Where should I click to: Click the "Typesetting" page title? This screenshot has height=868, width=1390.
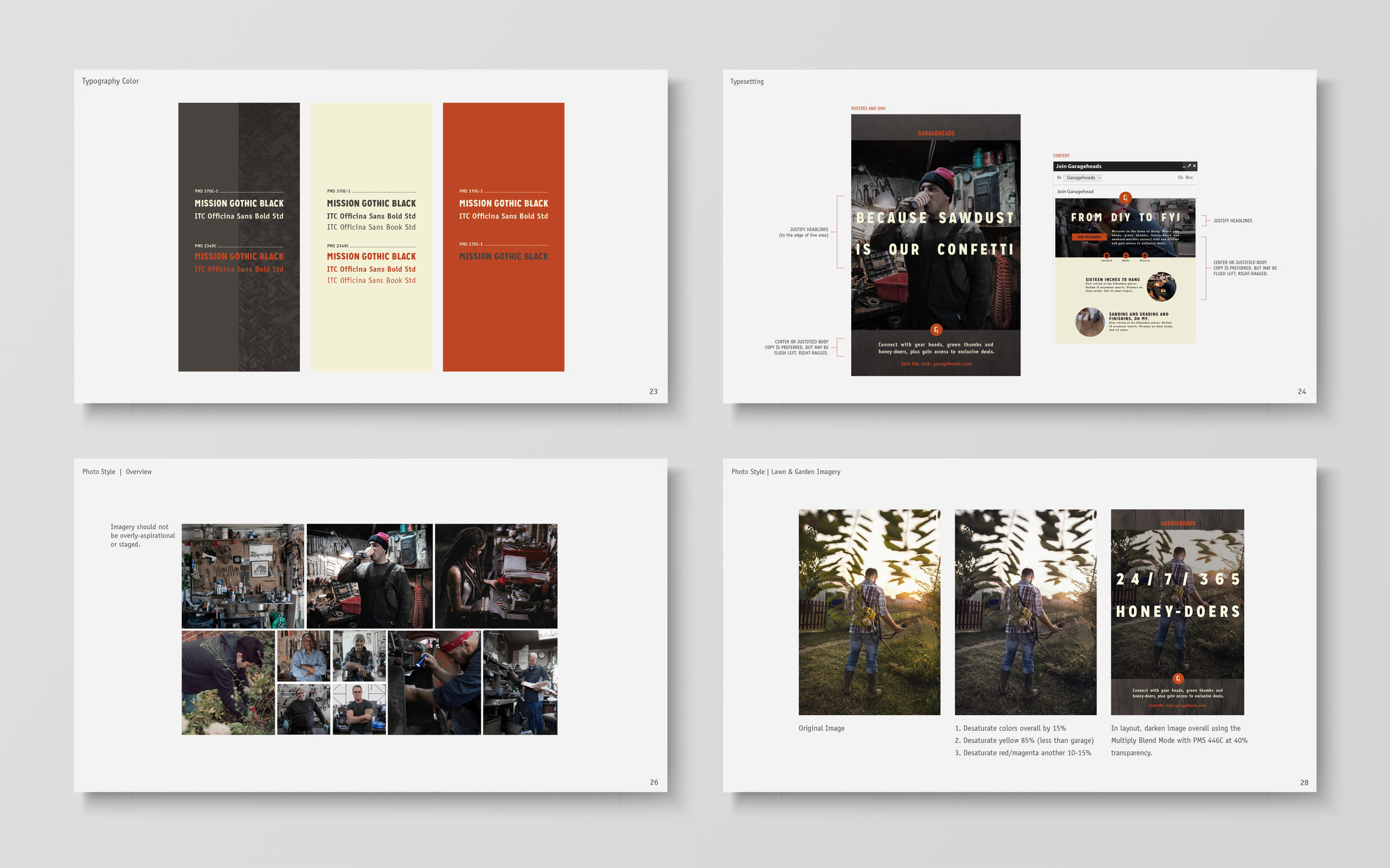coord(747,82)
